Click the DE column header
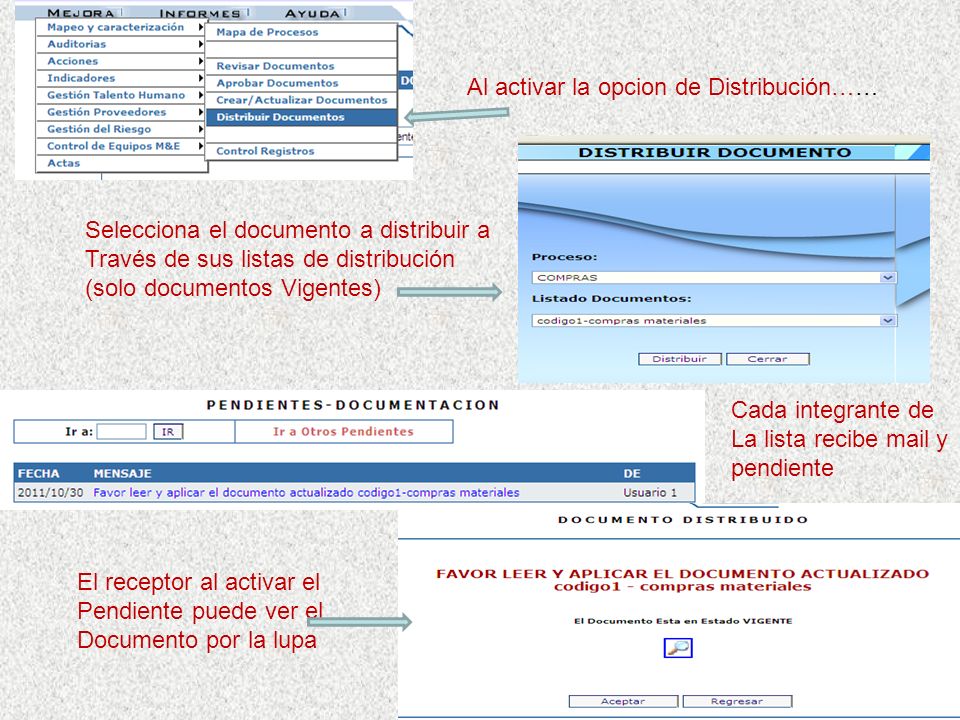Screen dimensions: 960x720 [x=632, y=474]
